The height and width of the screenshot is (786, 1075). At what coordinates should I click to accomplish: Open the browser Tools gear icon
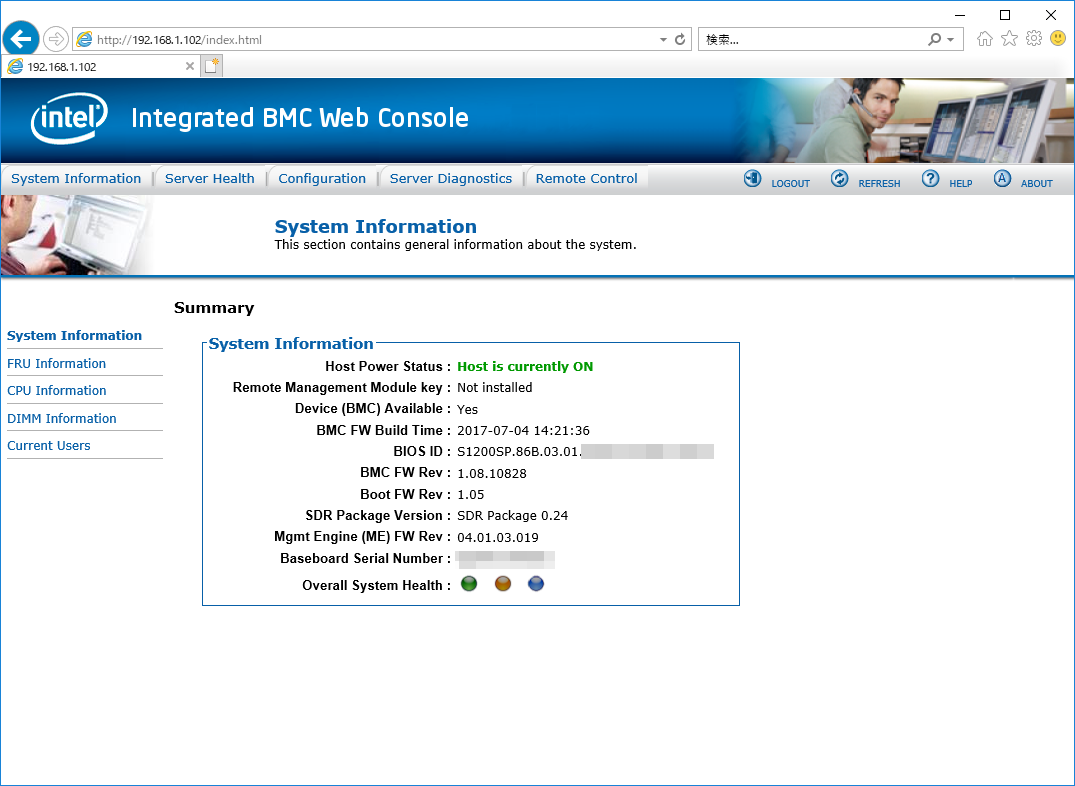[x=1034, y=39]
